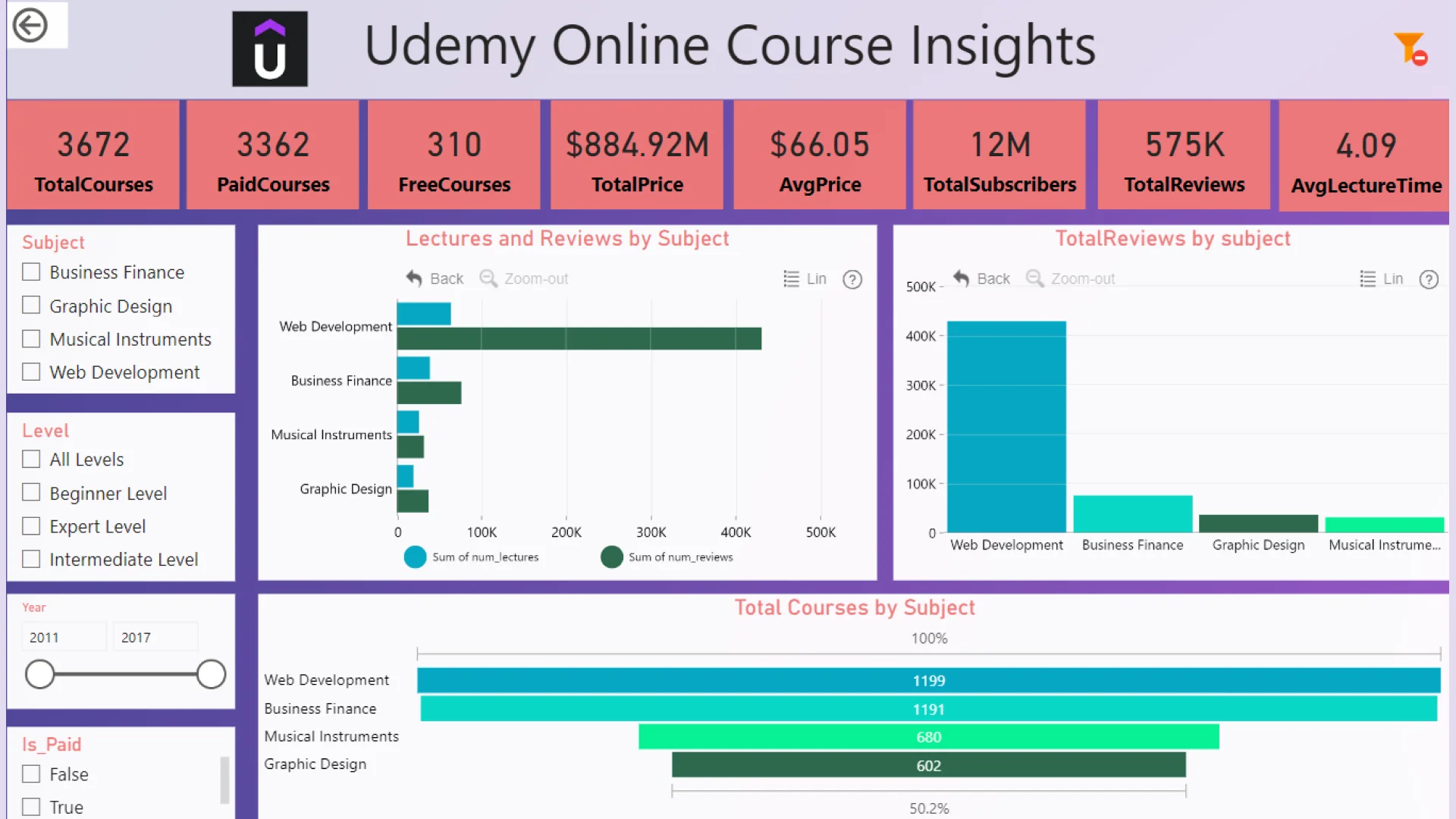Toggle Lin scale in TotalReviews by subject chart
The image size is (1456, 819).
1381,279
